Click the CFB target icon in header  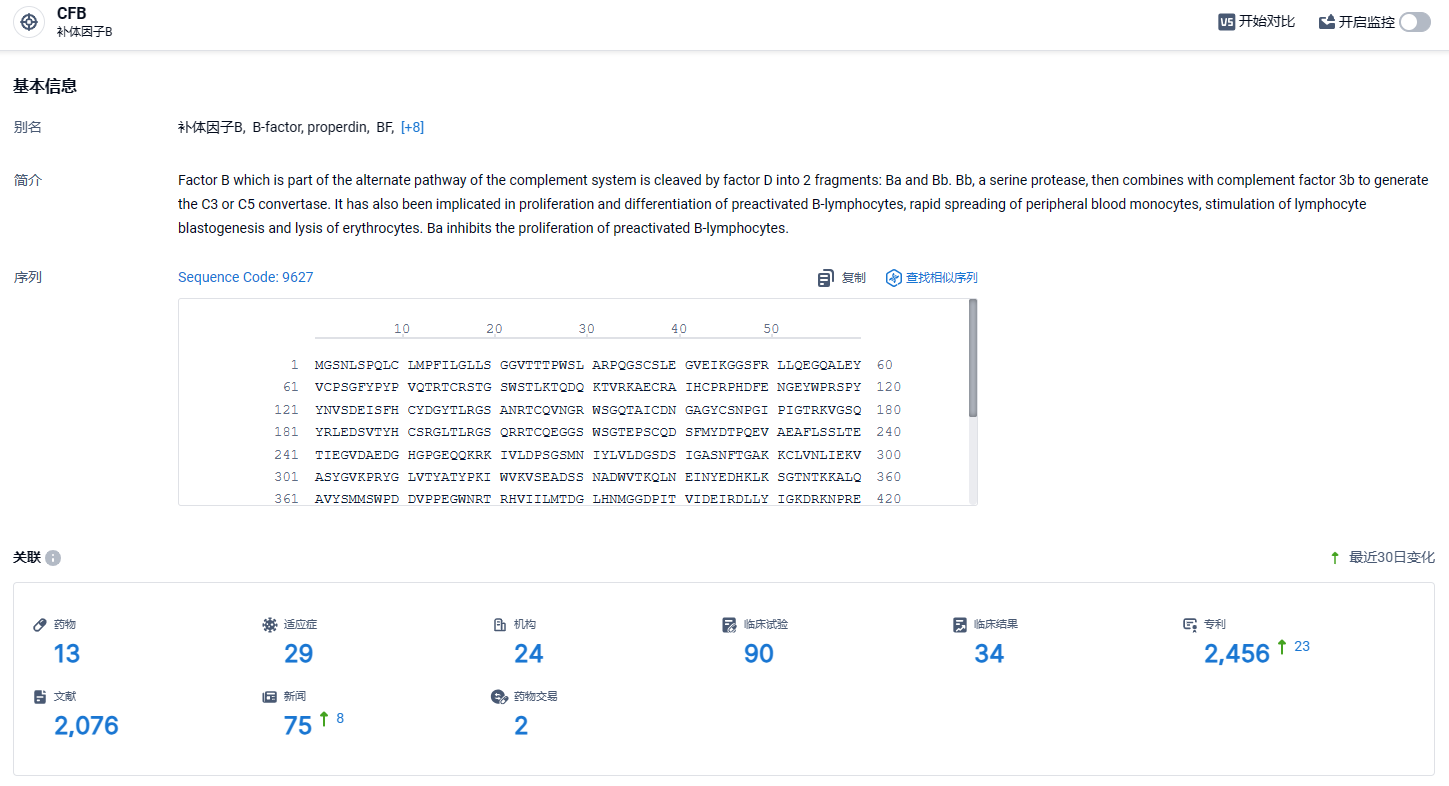(x=29, y=22)
